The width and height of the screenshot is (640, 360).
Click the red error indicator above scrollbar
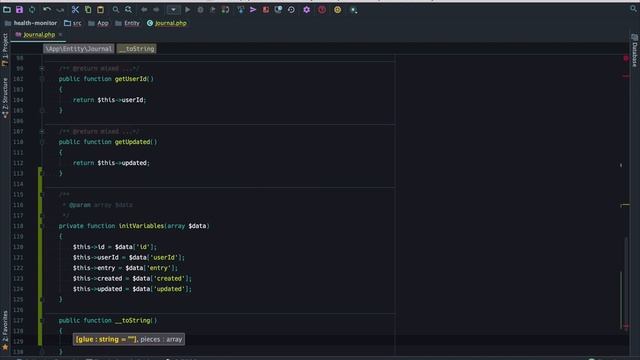(626, 58)
